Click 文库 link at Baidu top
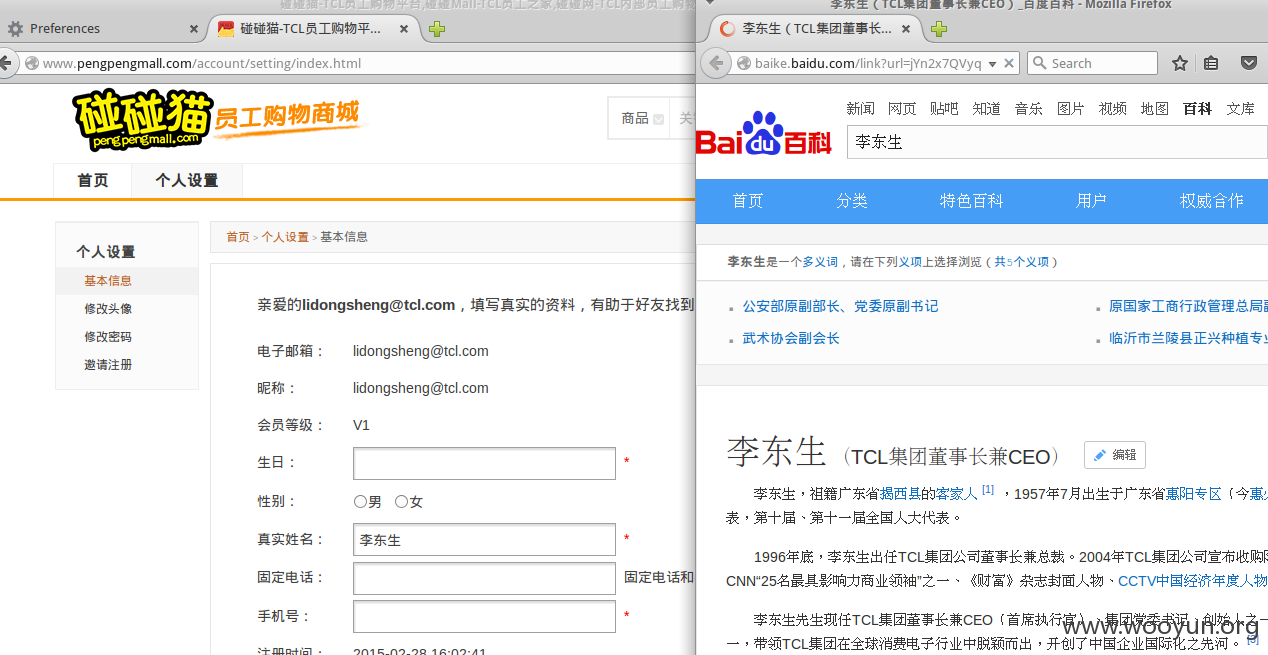This screenshot has height=655, width=1268. (1240, 108)
